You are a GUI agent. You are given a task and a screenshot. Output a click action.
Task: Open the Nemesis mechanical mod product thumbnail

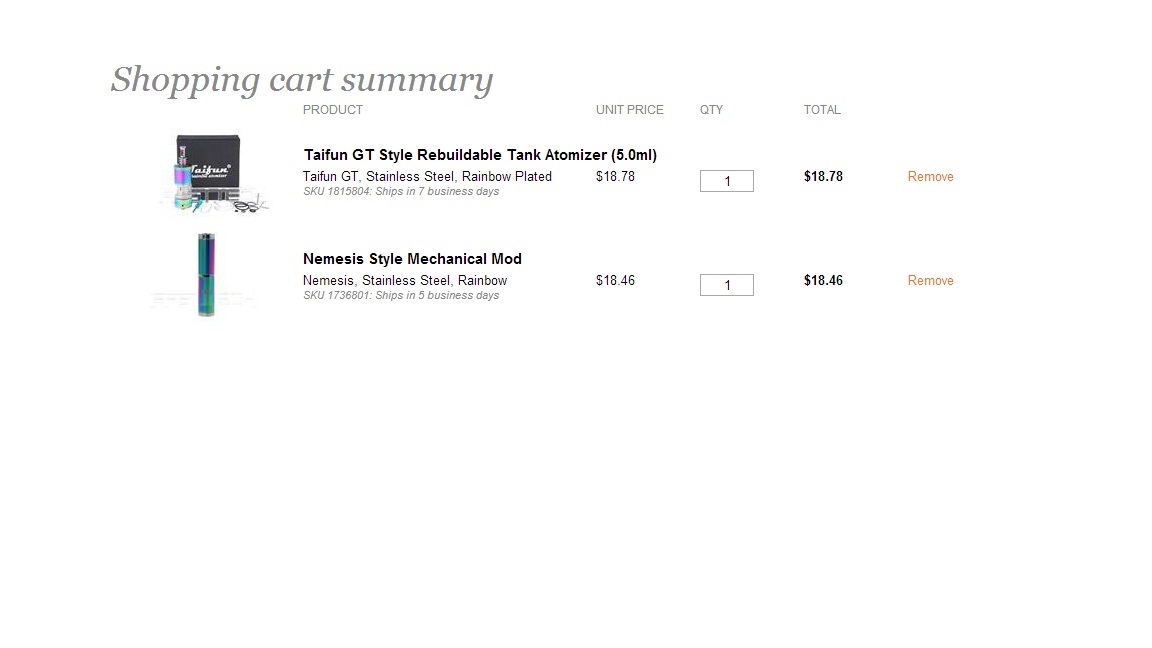point(206,276)
